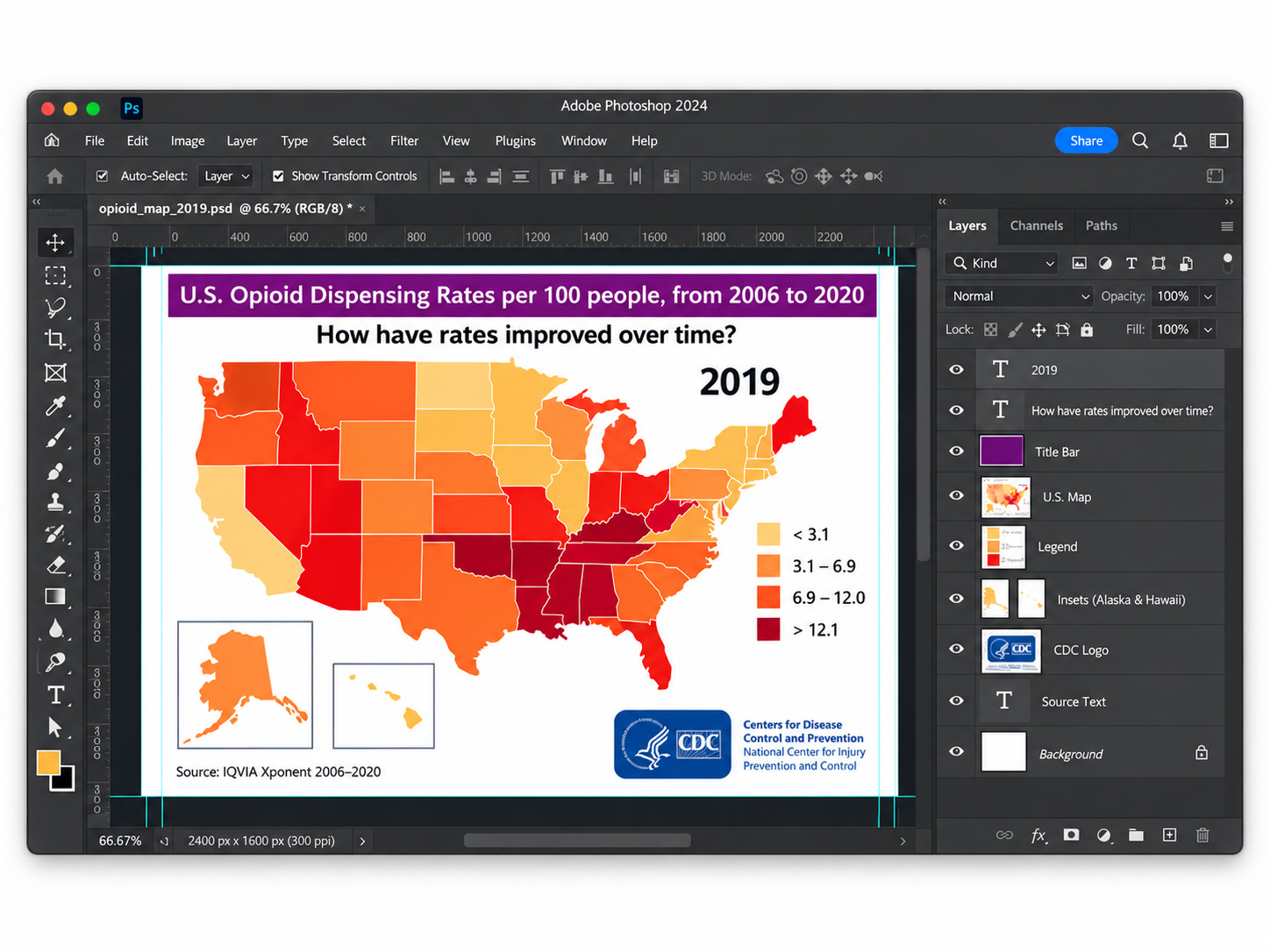Delete layer with trash icon
The width and height of the screenshot is (1270, 952).
(x=1202, y=835)
